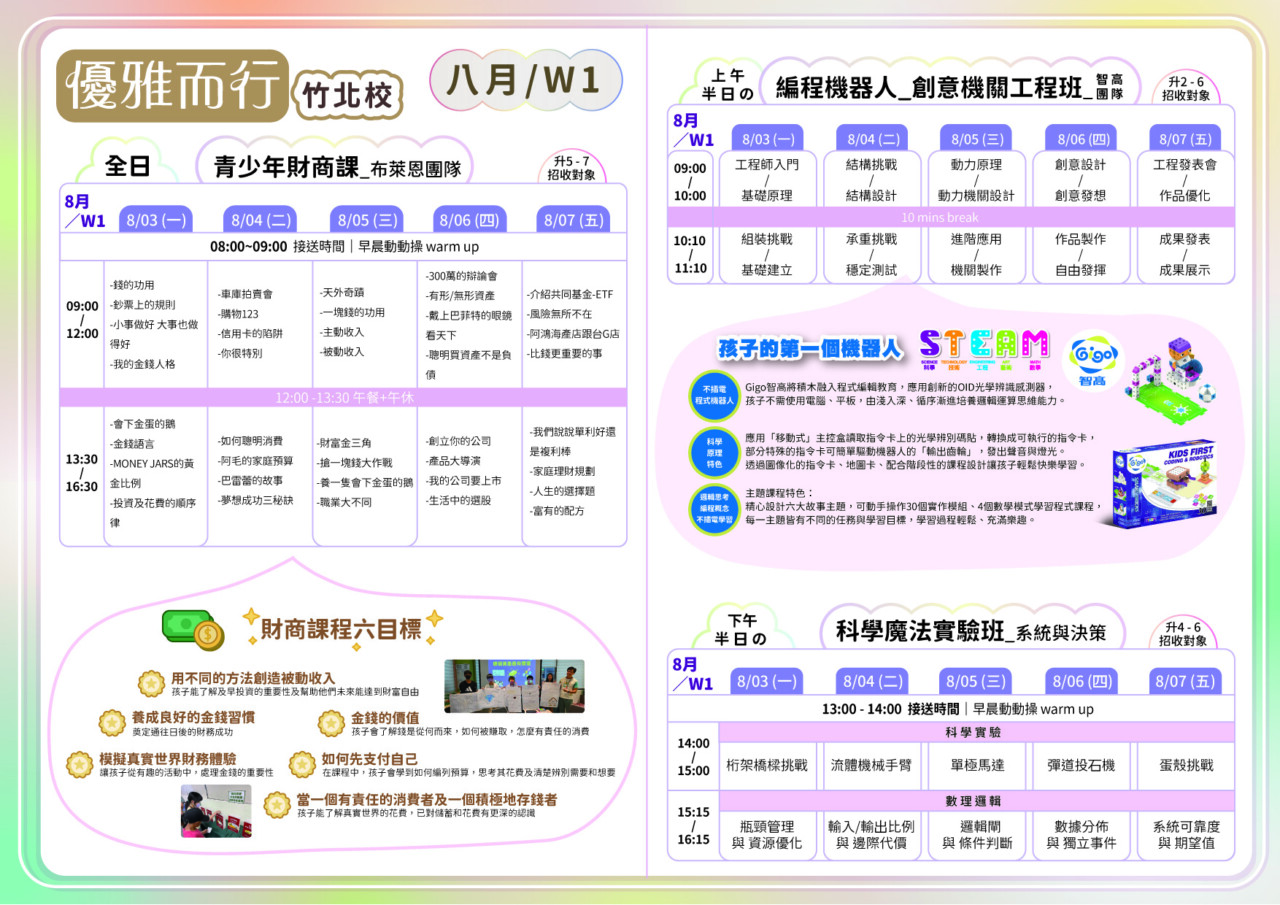Open the photo of students holding posters
1280x905 pixels.
click(514, 686)
